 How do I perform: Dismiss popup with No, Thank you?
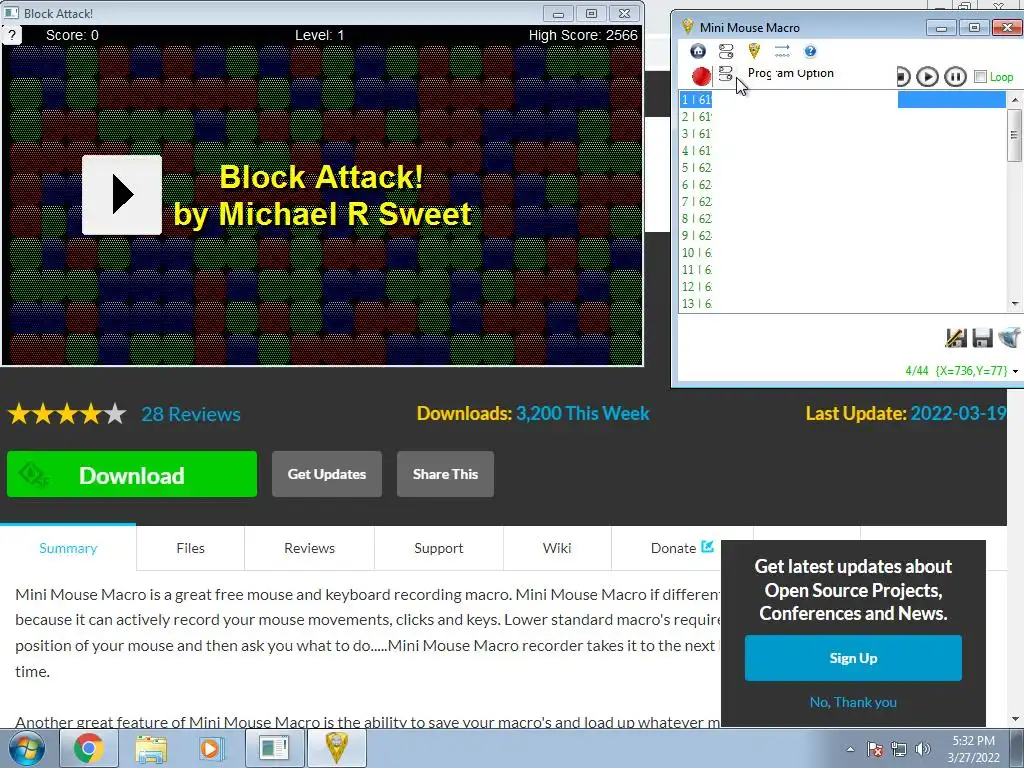pos(853,702)
